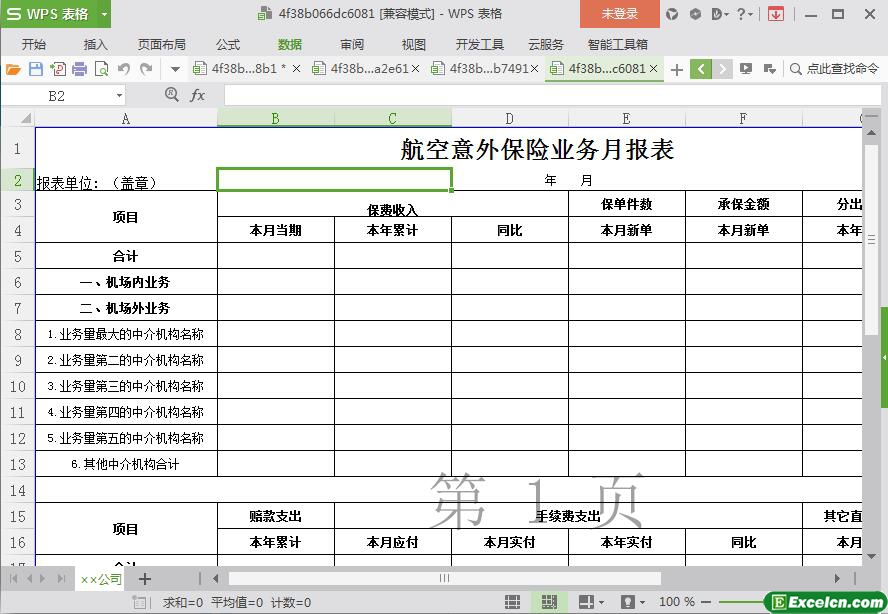Click the 未登录 login button

coord(619,14)
